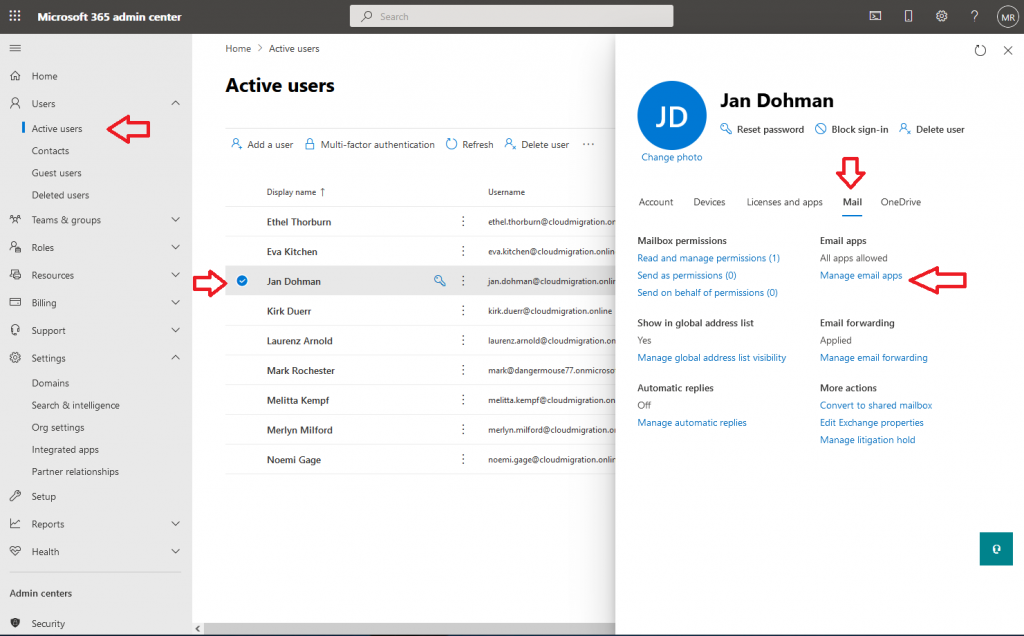Open Guest users in the sidebar
The image size is (1024, 636).
57,173
